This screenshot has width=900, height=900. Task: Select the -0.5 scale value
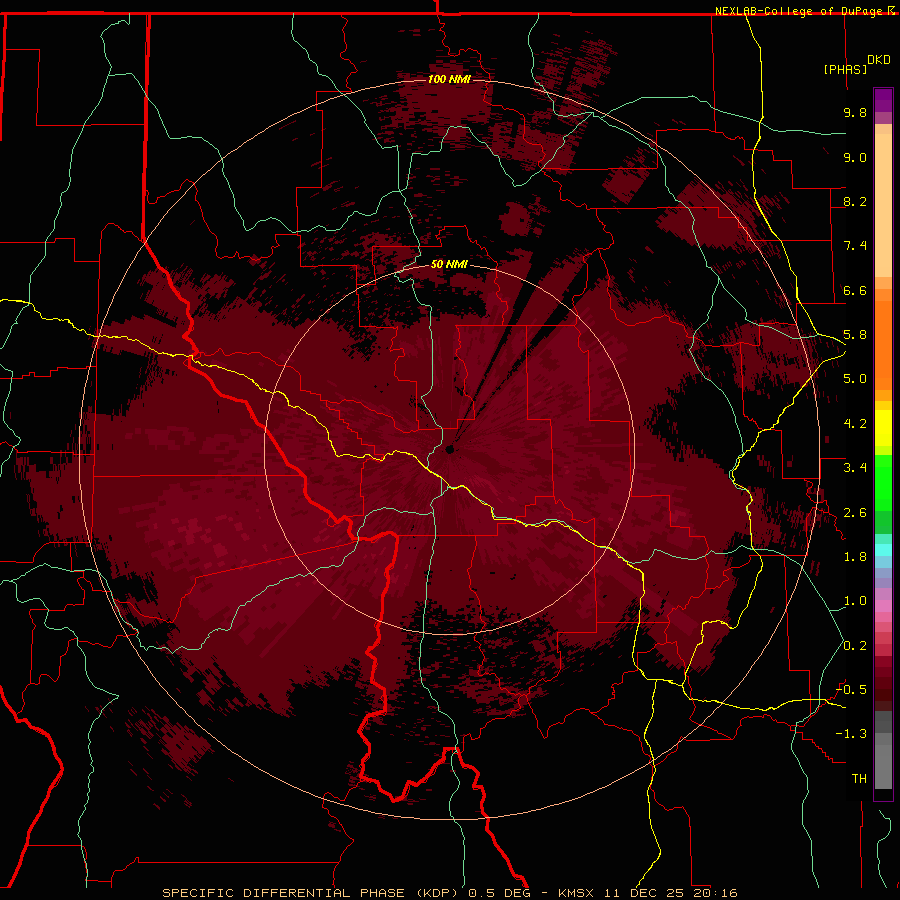[x=852, y=690]
